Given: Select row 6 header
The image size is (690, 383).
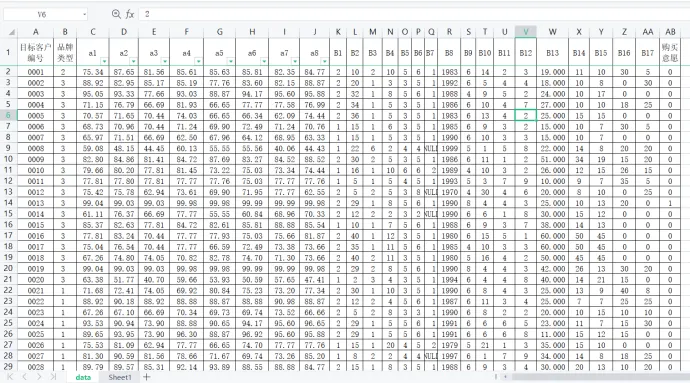Looking at the screenshot, I should [x=8, y=115].
